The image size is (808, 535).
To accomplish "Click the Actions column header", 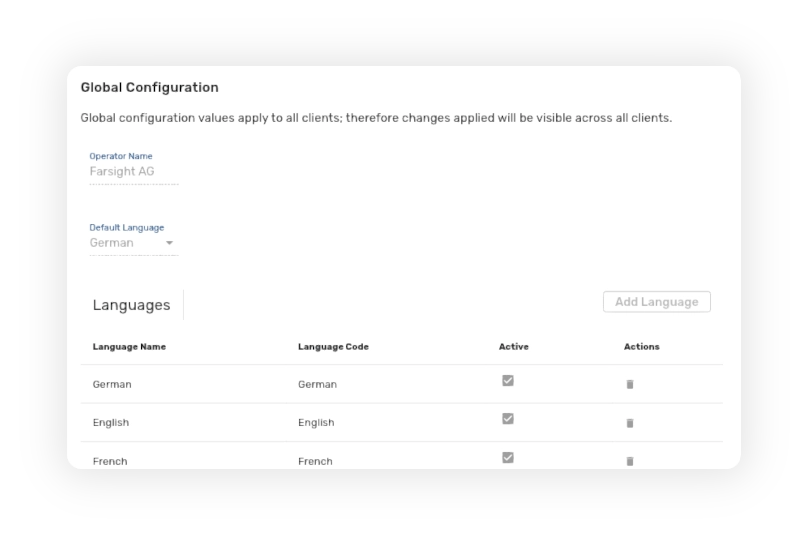I will pos(641,347).
